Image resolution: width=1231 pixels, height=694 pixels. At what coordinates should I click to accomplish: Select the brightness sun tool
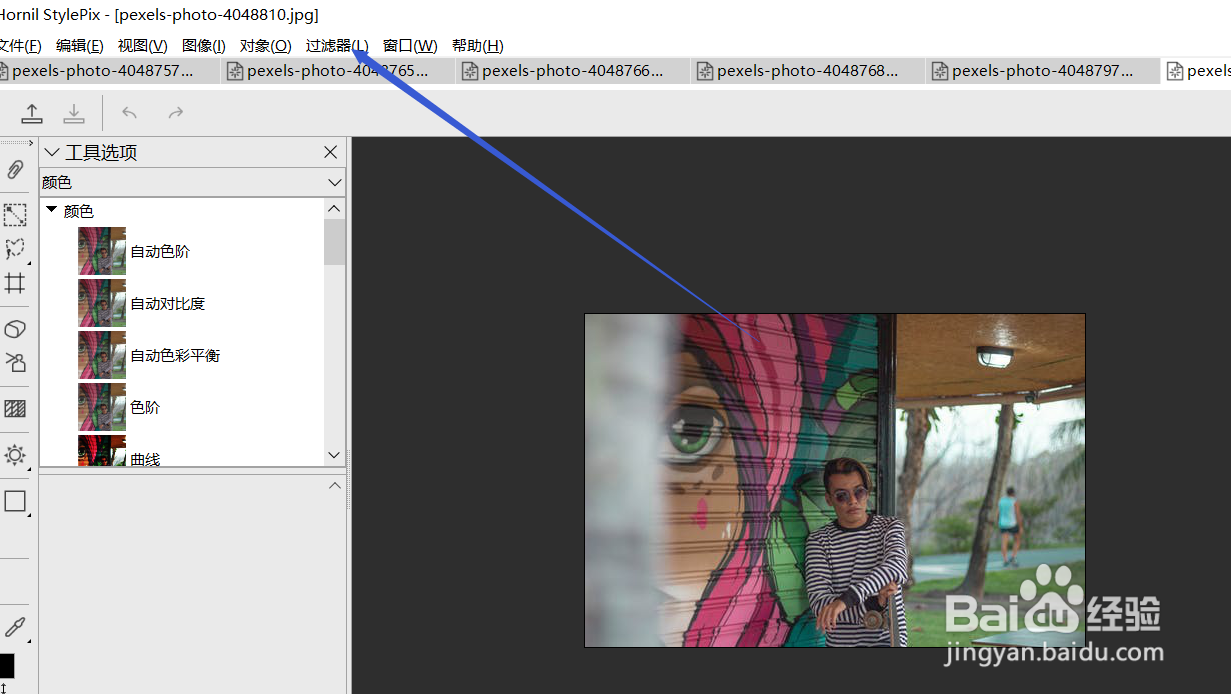(x=15, y=455)
